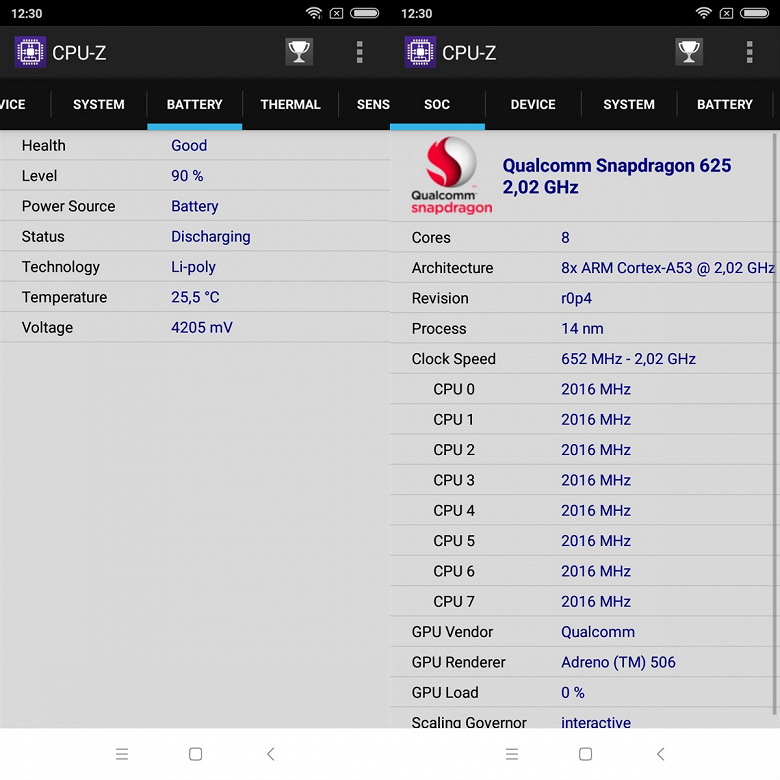Open recent apps menu icon on left screen
Viewport: 780px width, 780px height.
(122, 754)
